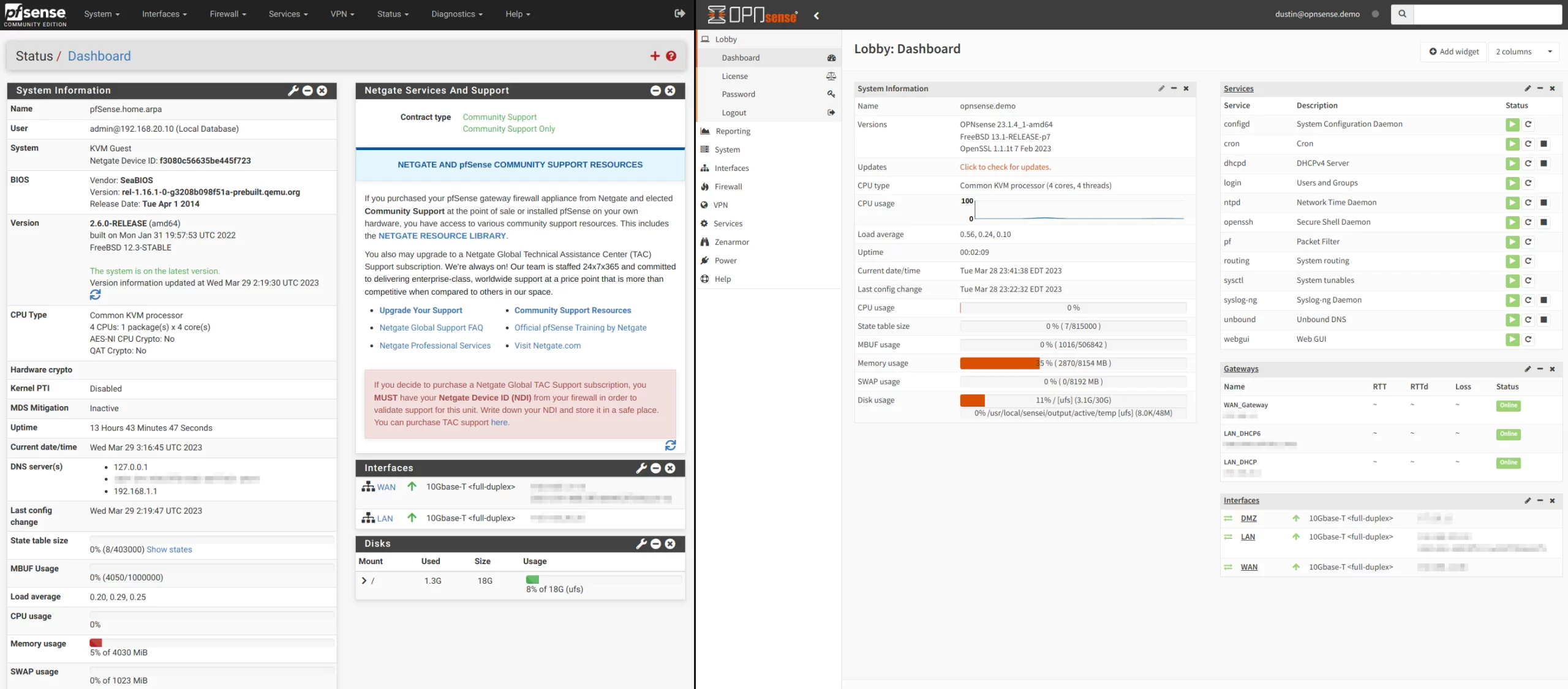Select Zenarmor in the OPNsense sidebar

click(731, 242)
